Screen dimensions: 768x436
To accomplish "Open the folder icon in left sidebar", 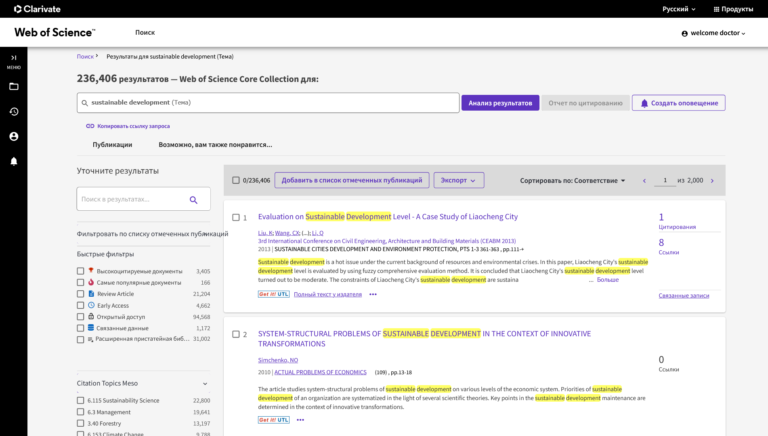I will (x=14, y=87).
